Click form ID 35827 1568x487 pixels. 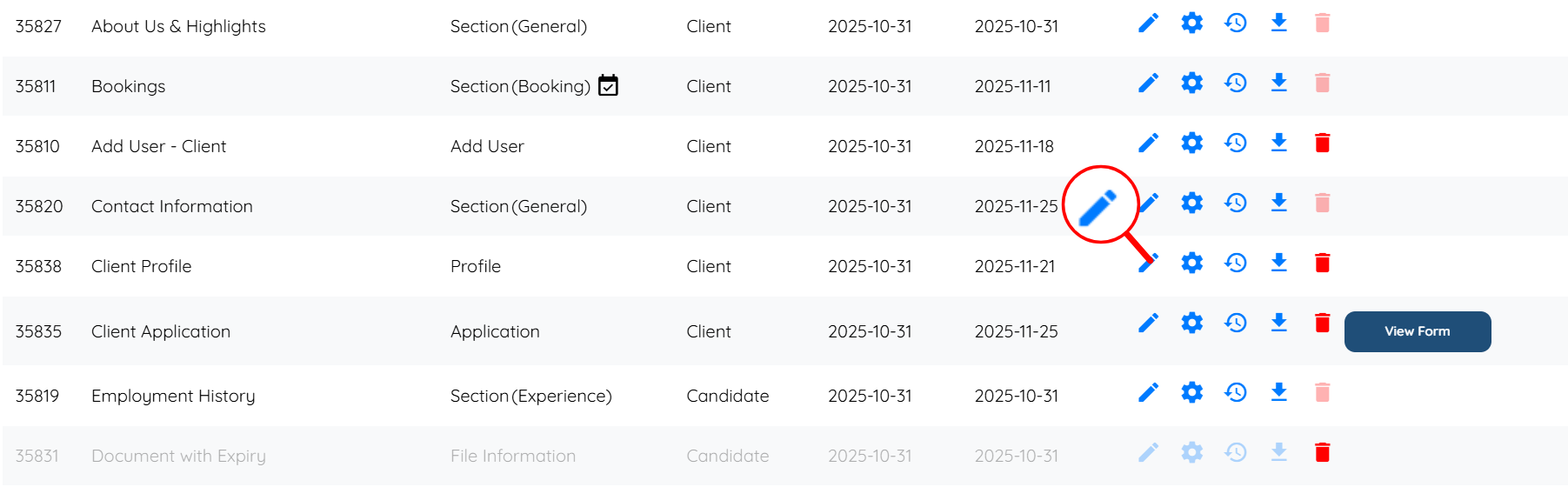(38, 26)
